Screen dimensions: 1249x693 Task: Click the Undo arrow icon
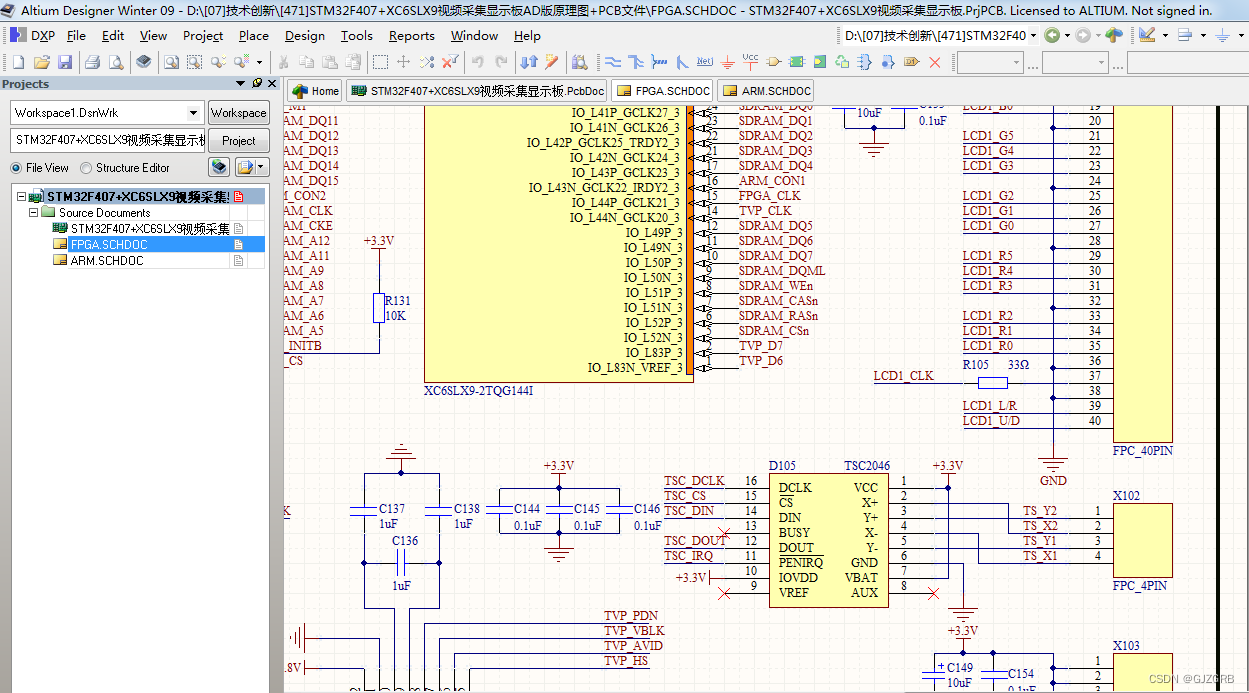click(477, 62)
